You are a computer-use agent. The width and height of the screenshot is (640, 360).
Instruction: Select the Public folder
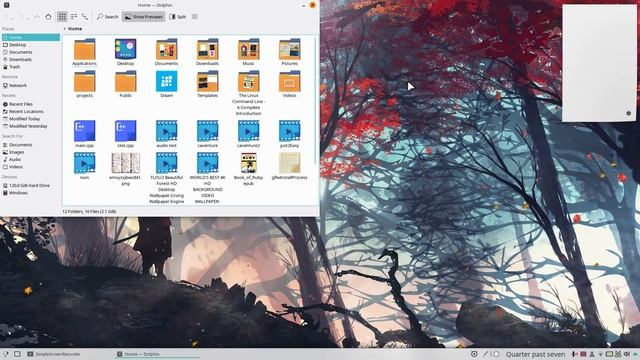coord(125,81)
